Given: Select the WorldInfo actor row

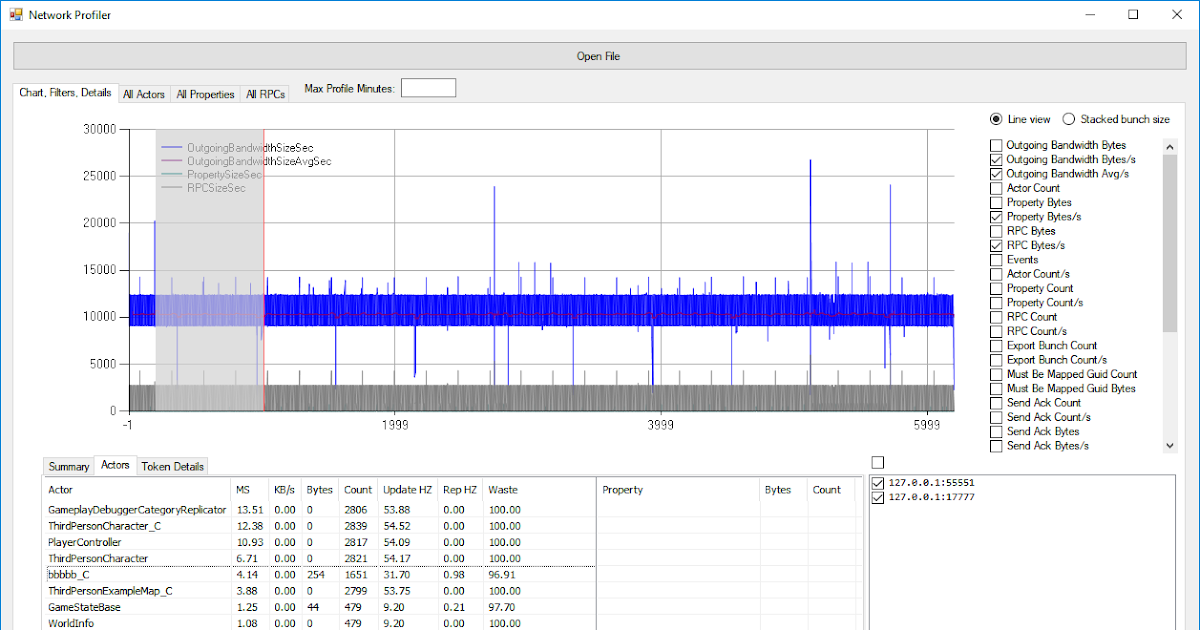Looking at the screenshot, I should point(319,622).
